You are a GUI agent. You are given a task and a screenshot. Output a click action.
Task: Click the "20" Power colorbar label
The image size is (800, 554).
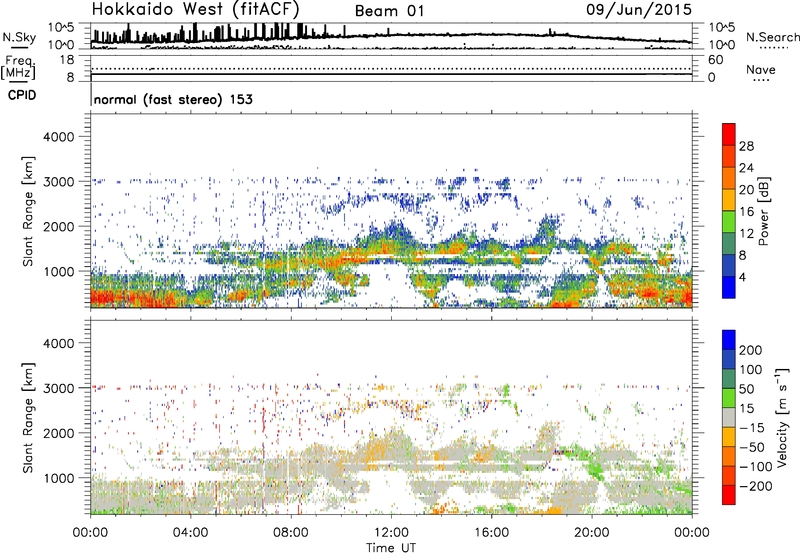[746, 190]
